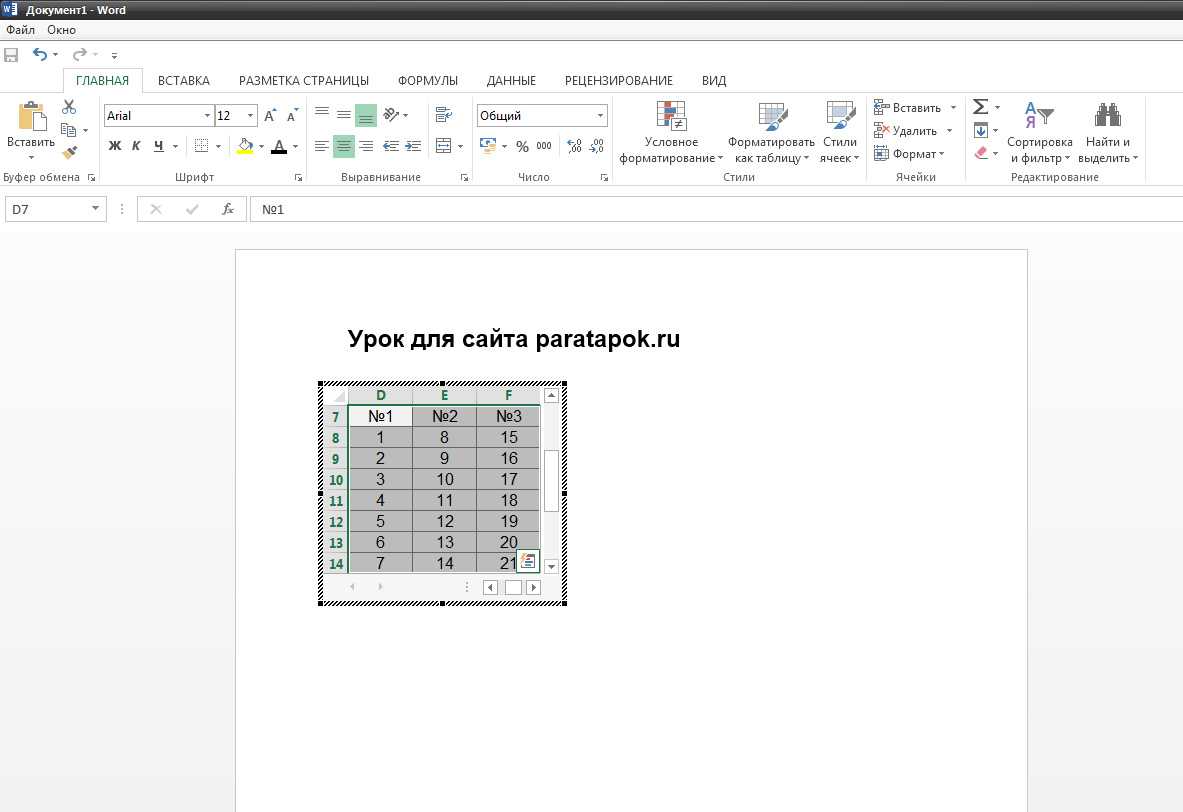1183x812 pixels.
Task: Click the Wrap Text icon
Action: pyautogui.click(x=444, y=115)
